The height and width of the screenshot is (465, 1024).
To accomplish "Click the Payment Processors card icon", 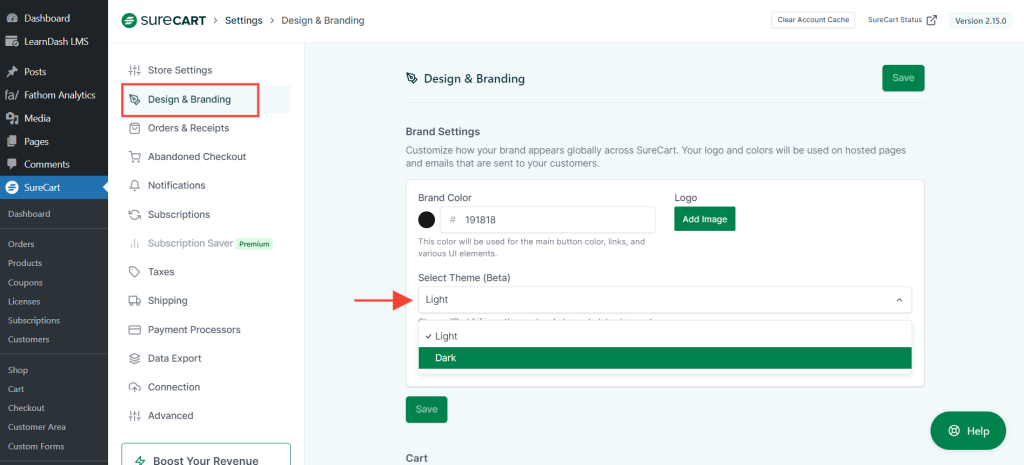I will tap(135, 330).
